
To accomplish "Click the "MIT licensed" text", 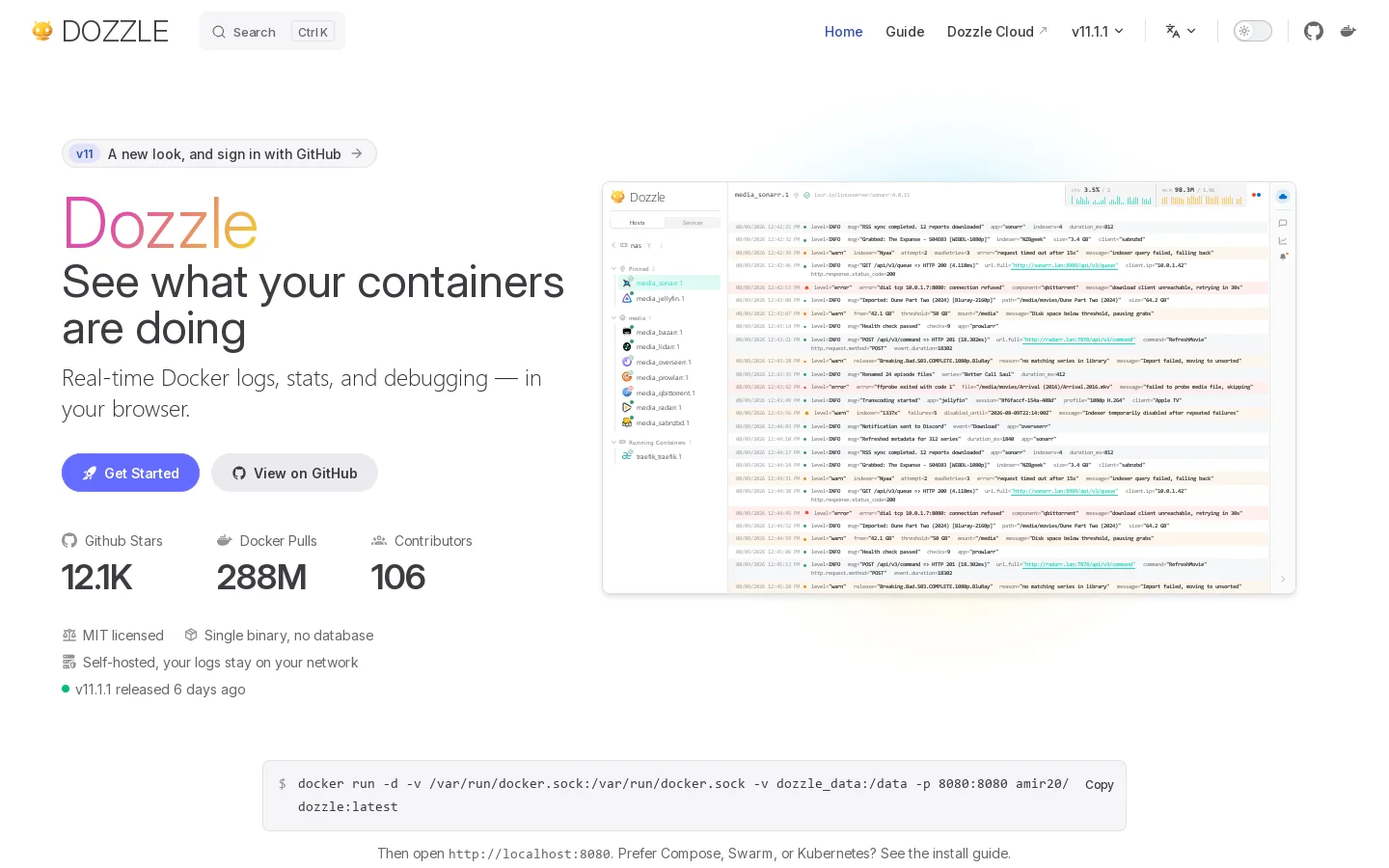I will point(123,636).
